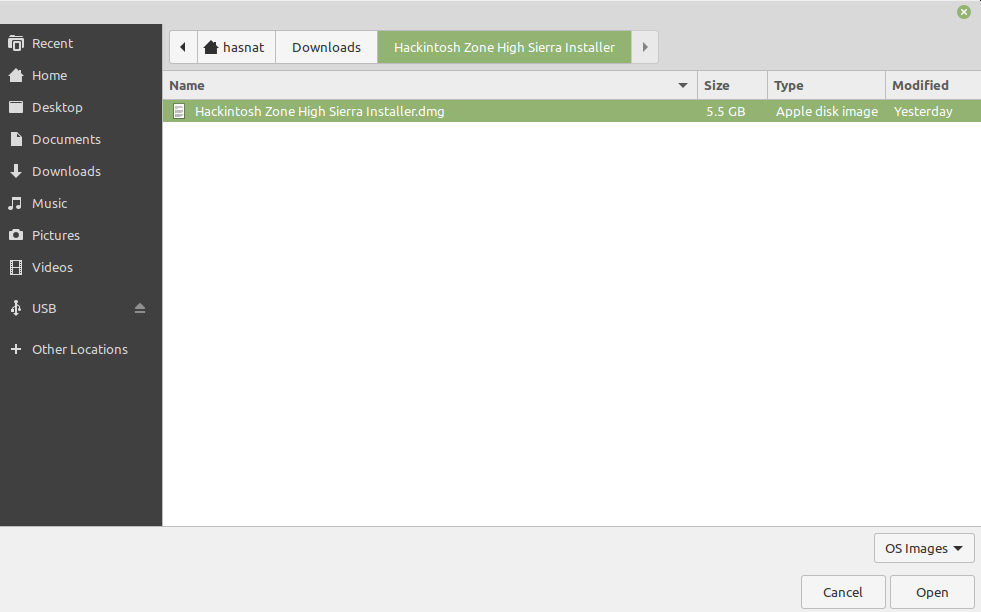Sort files by Size column
Screen dimensions: 981x612
coord(732,85)
